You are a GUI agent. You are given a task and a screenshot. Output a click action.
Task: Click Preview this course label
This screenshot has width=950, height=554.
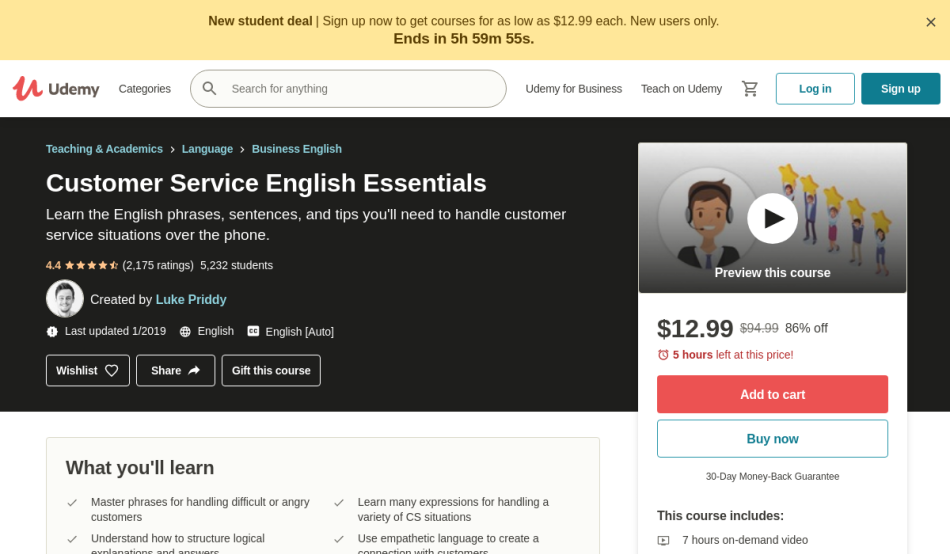coord(772,273)
